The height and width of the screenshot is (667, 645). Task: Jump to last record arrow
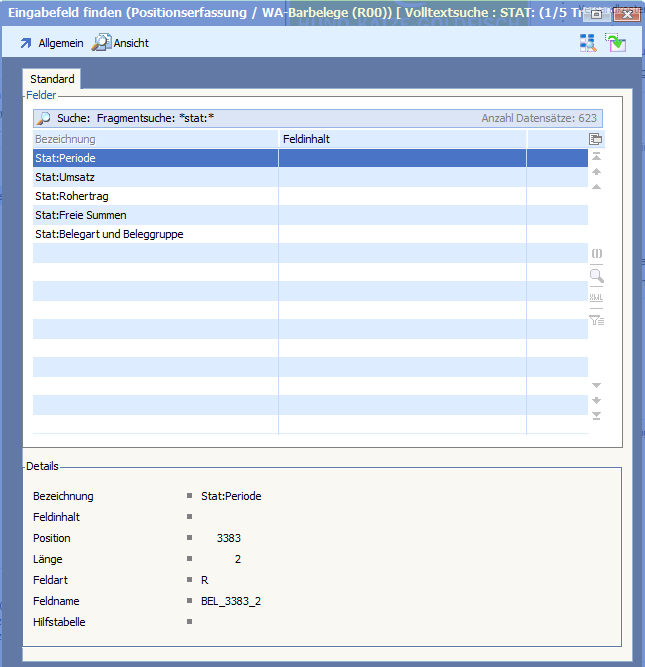pos(596,415)
